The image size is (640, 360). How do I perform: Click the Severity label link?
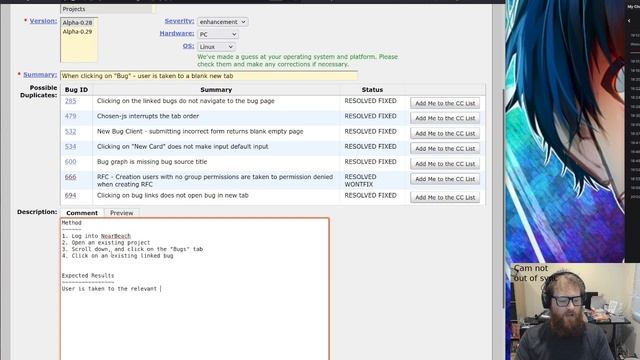[179, 21]
